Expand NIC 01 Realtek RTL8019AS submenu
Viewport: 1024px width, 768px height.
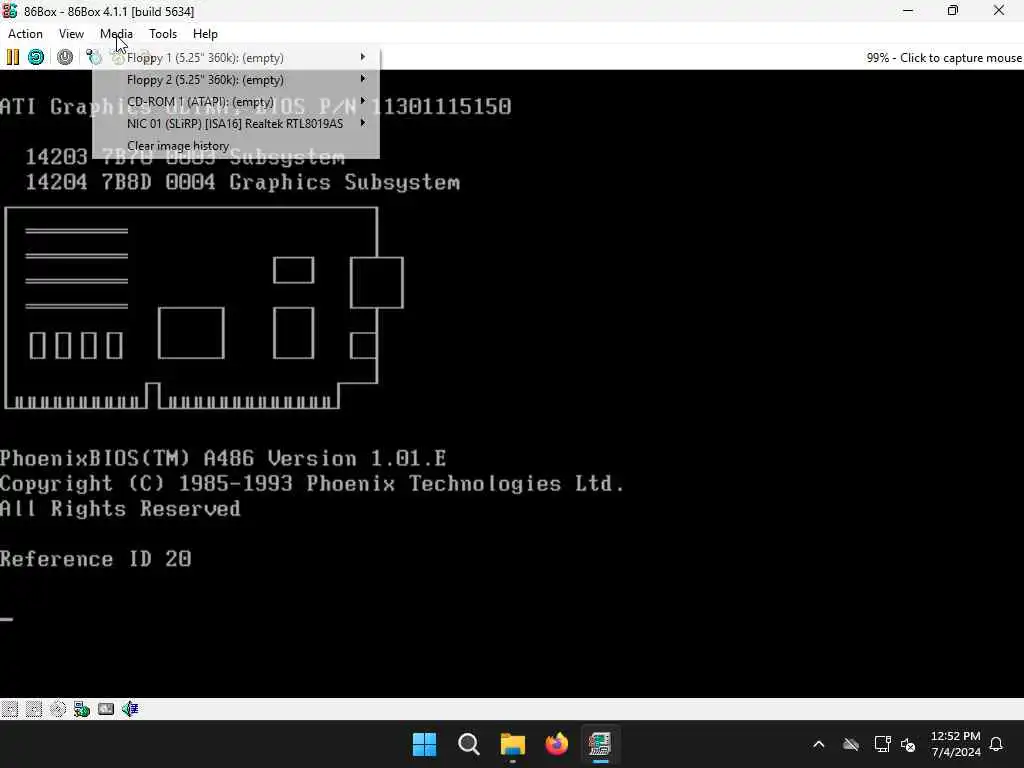coord(236,123)
